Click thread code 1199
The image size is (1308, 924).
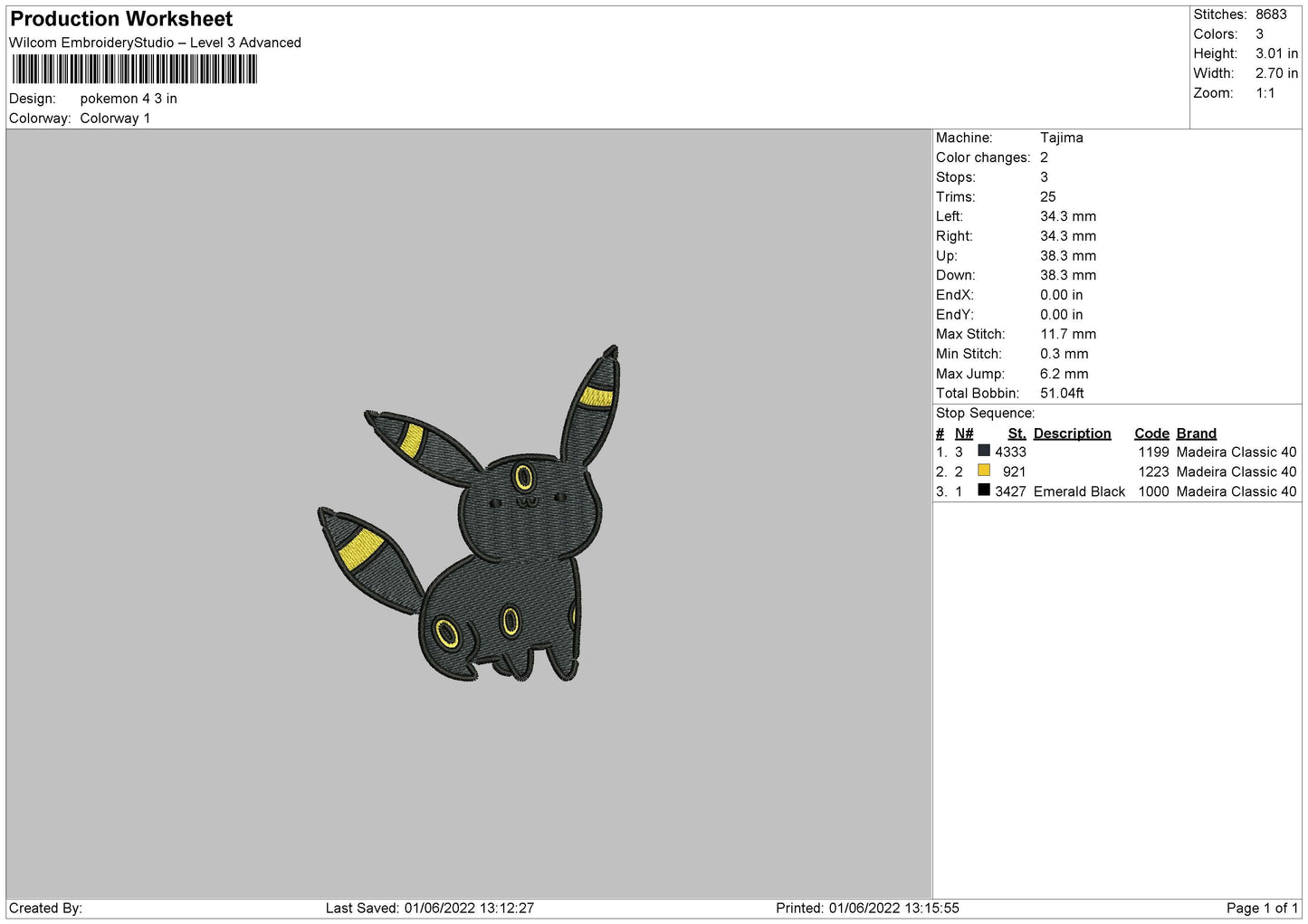(1153, 452)
